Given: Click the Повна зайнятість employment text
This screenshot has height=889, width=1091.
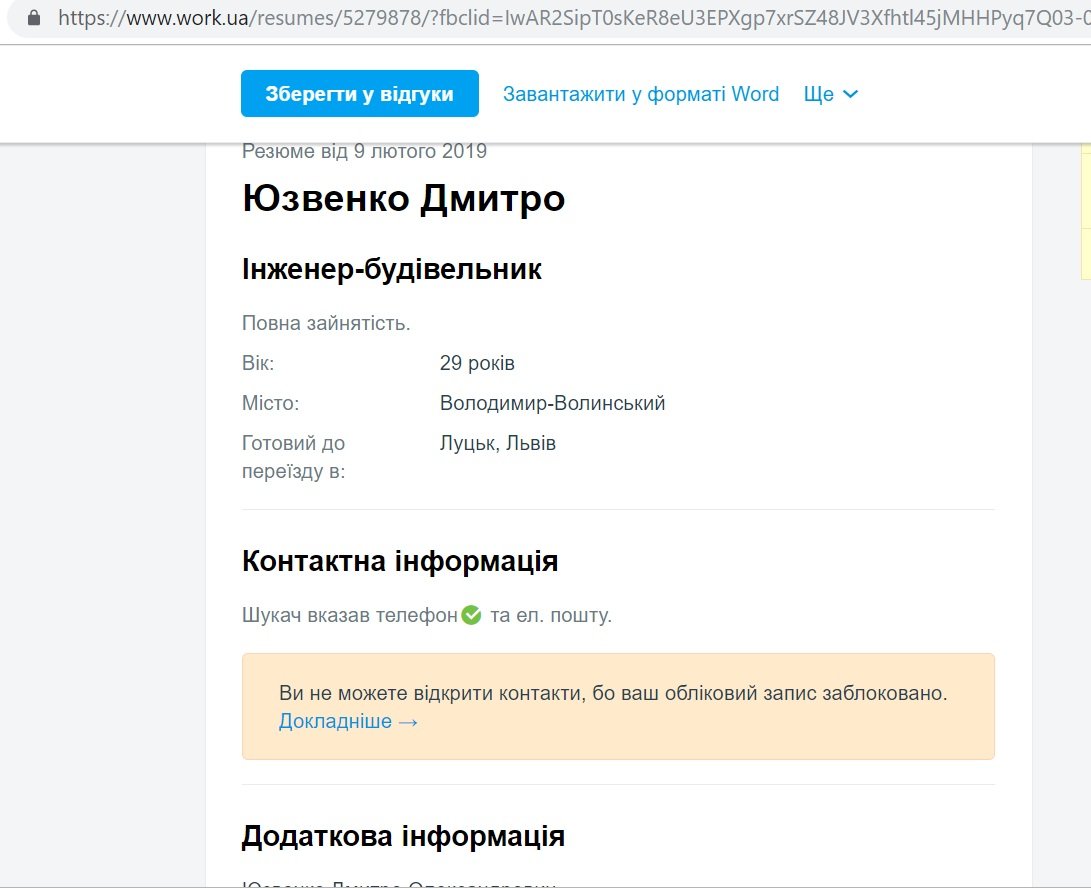Looking at the screenshot, I should pos(326,323).
